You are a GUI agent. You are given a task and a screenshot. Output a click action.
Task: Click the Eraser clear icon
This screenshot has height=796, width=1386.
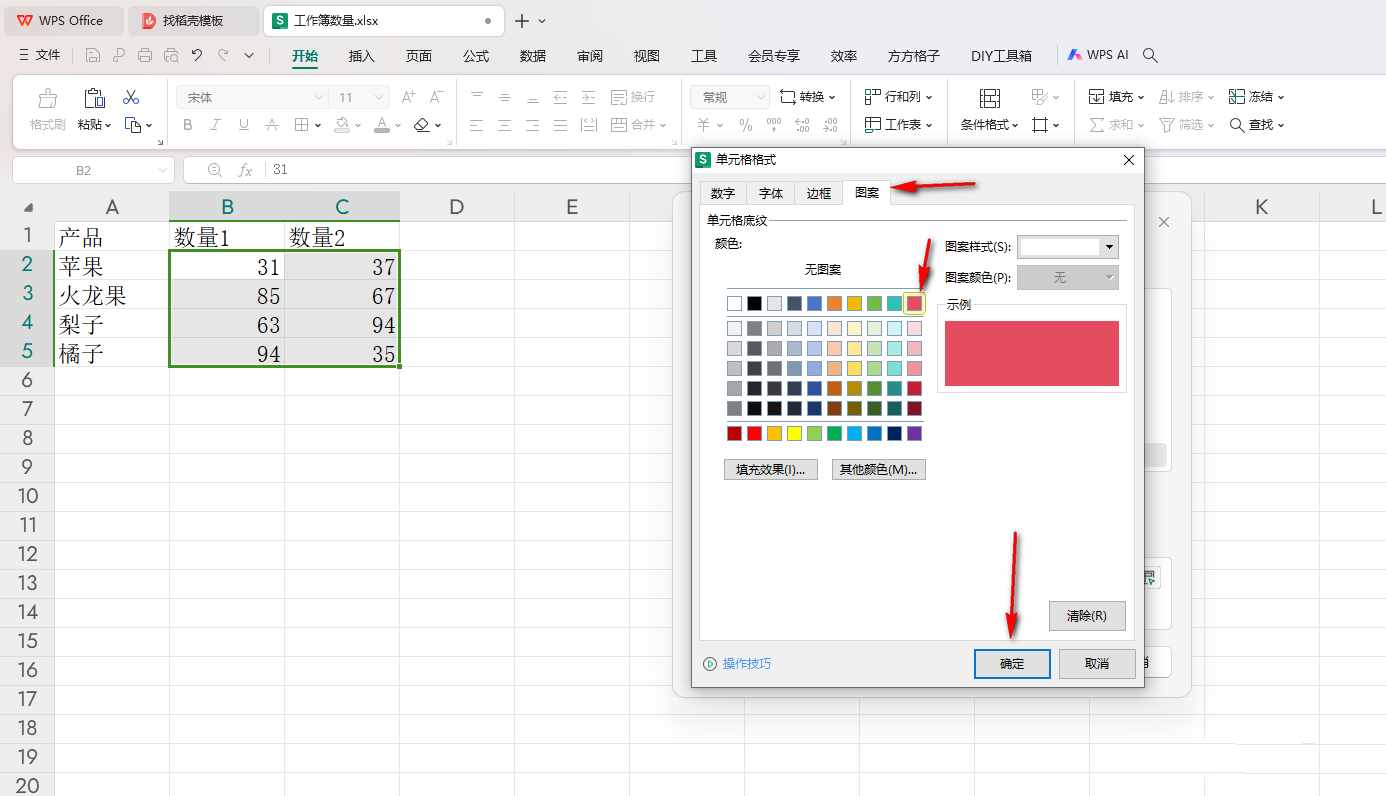tap(421, 125)
